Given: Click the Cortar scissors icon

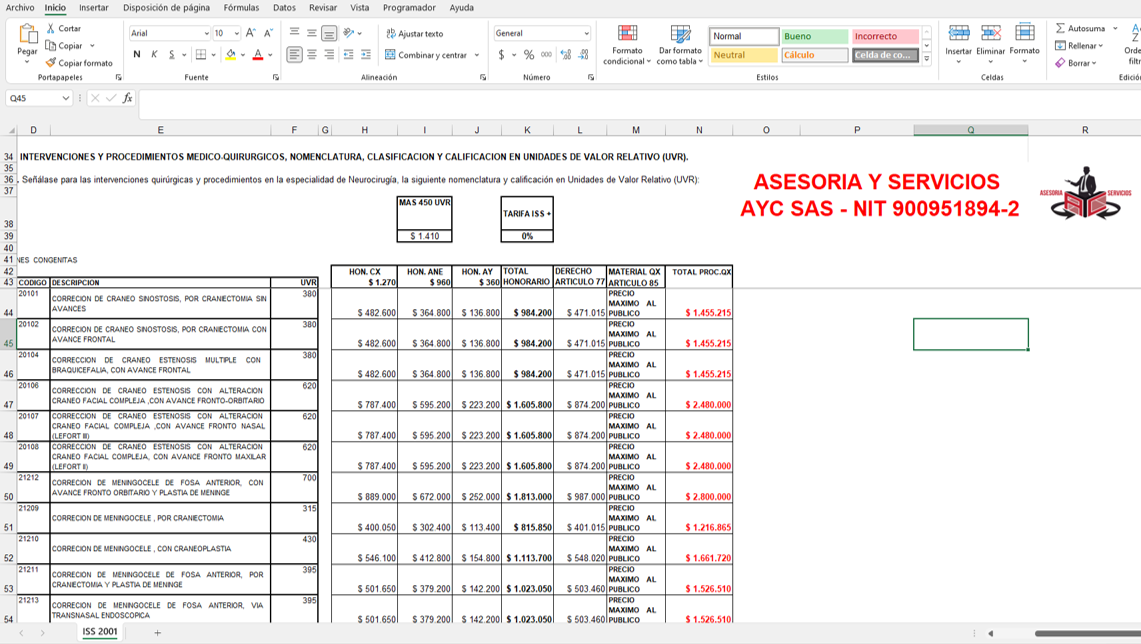Looking at the screenshot, I should 51,29.
